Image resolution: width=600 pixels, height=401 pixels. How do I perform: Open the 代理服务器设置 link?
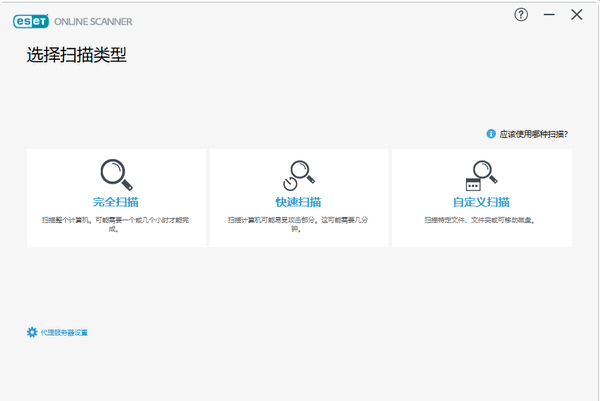[64, 333]
